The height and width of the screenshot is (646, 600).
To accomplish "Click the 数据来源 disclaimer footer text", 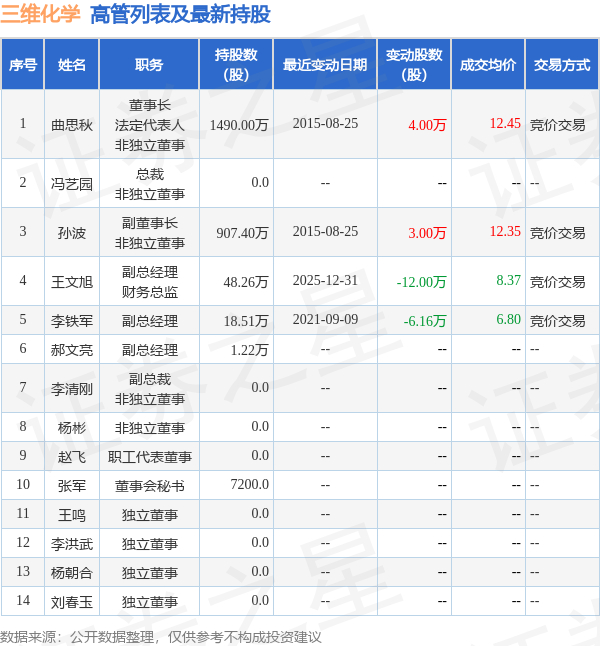I will coord(160,637).
